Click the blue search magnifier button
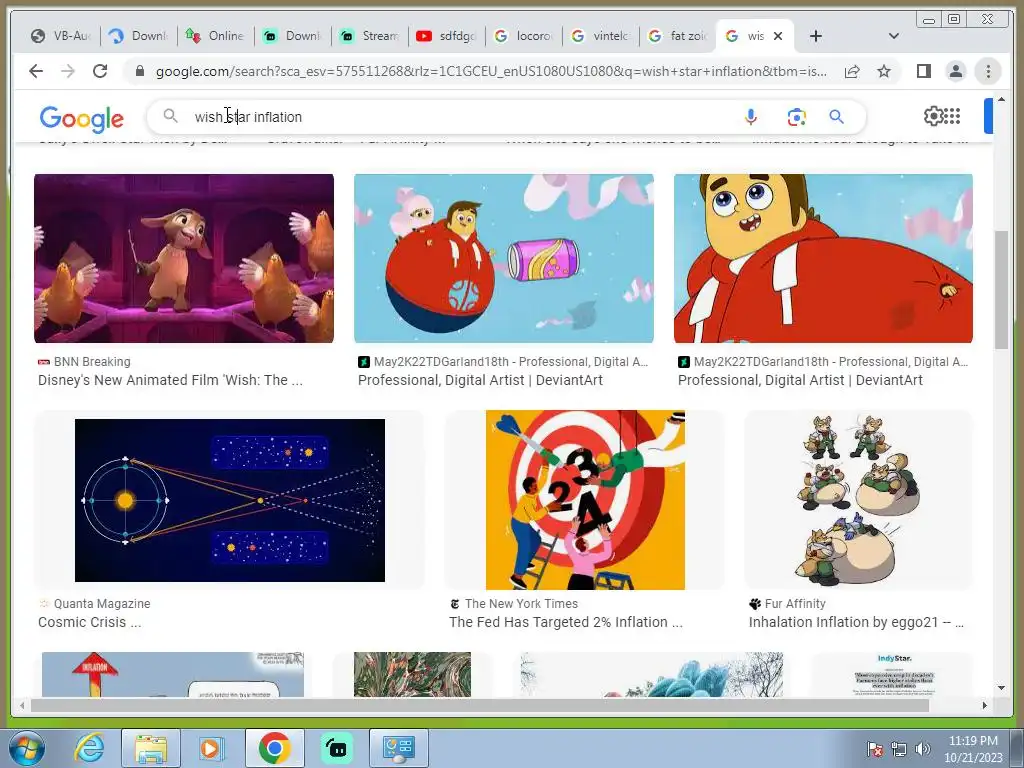This screenshot has height=768, width=1024. [x=837, y=117]
